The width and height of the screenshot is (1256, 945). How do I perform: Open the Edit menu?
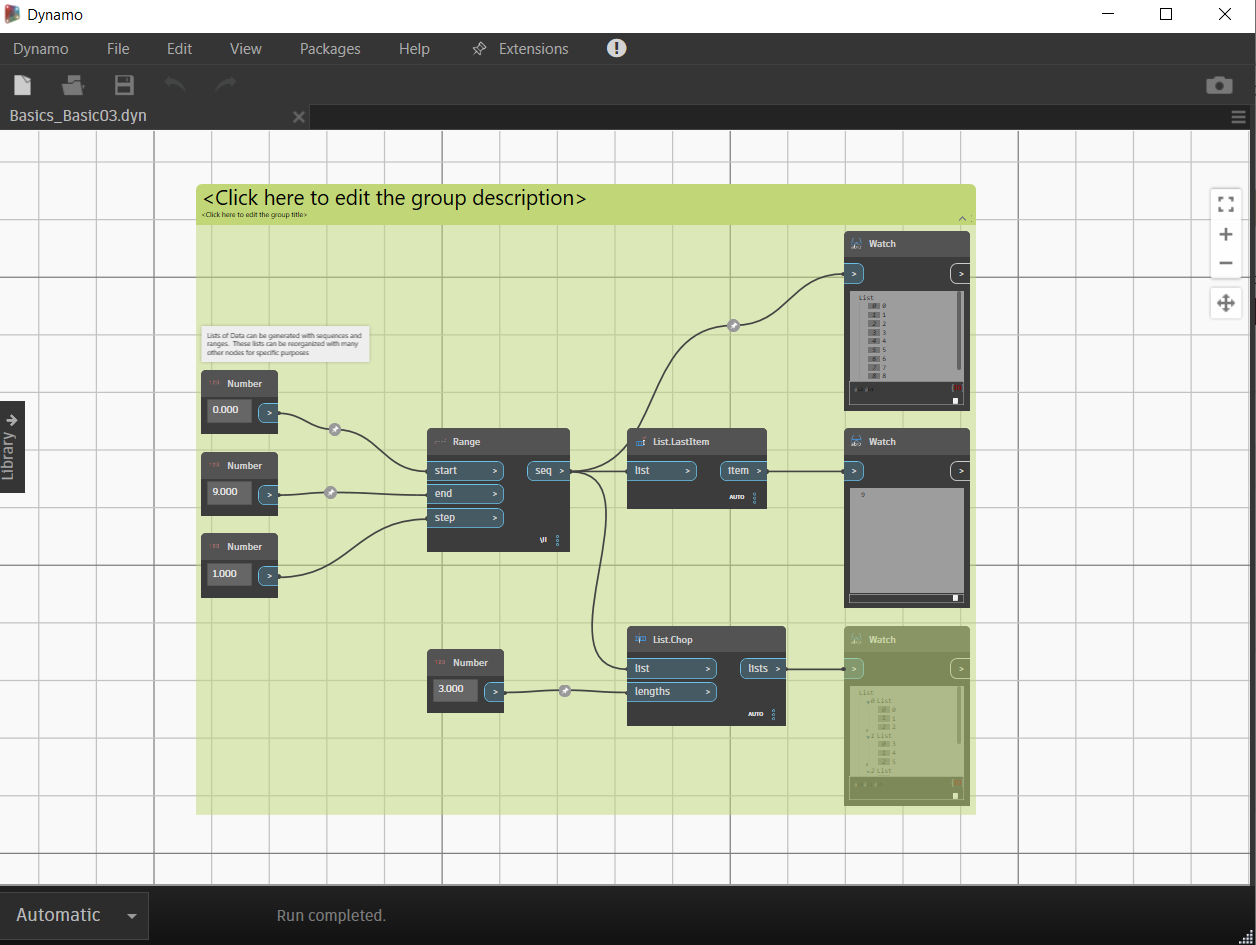coord(180,48)
